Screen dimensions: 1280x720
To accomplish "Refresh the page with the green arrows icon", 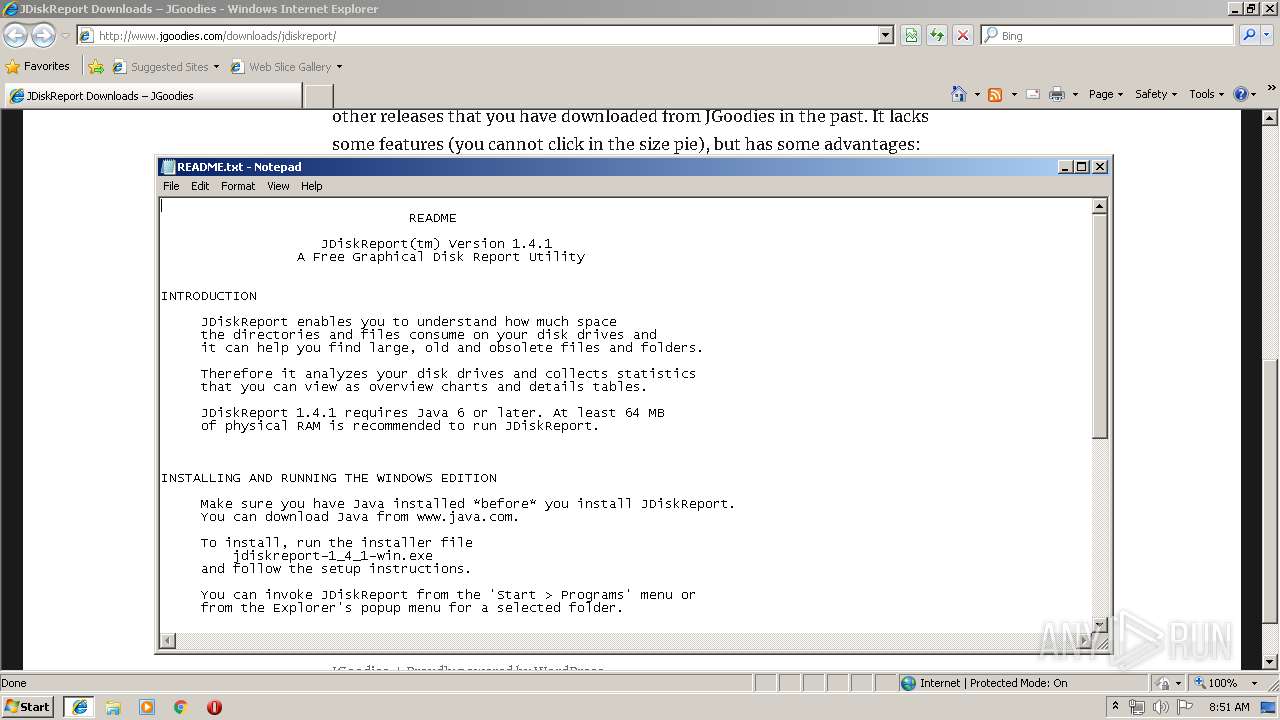I will [937, 35].
